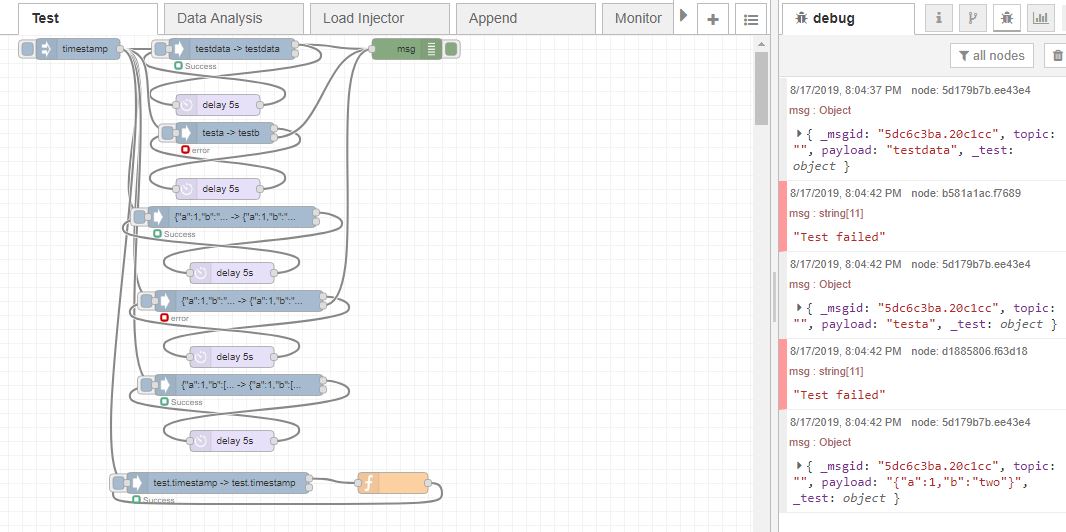Select the first delay 5s node

(219, 105)
